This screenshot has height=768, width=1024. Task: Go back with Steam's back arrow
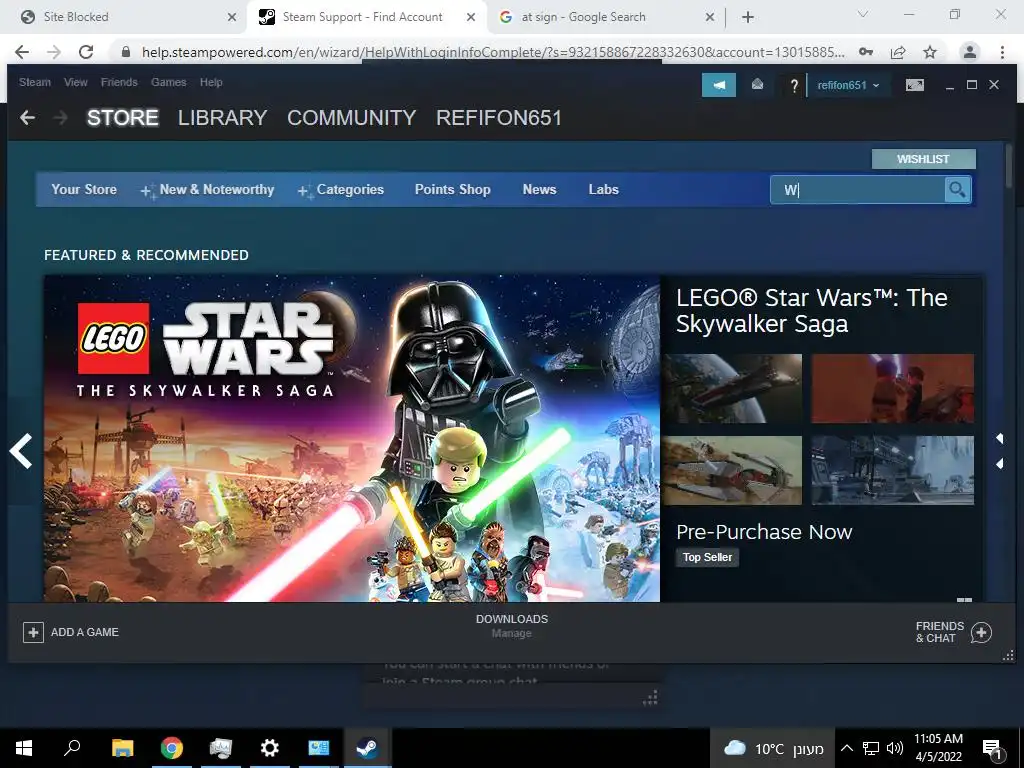tap(27, 118)
